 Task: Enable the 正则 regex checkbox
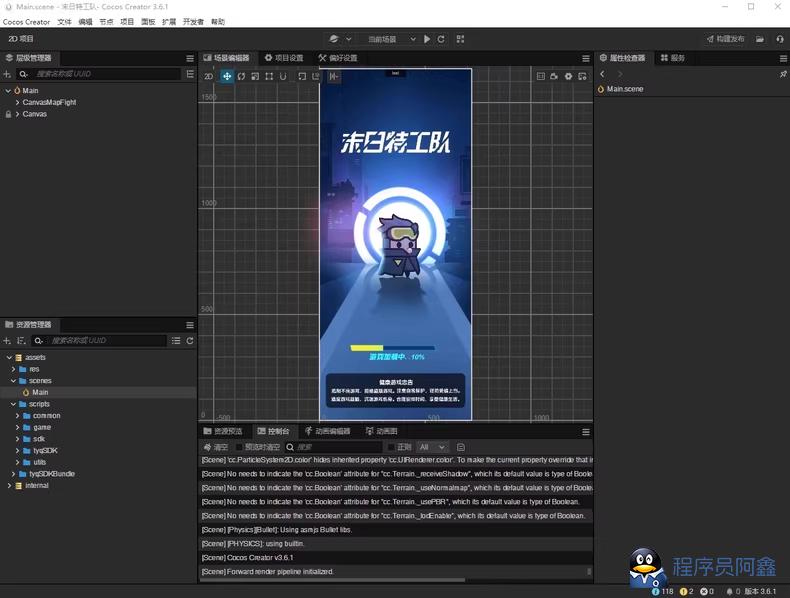(x=391, y=447)
